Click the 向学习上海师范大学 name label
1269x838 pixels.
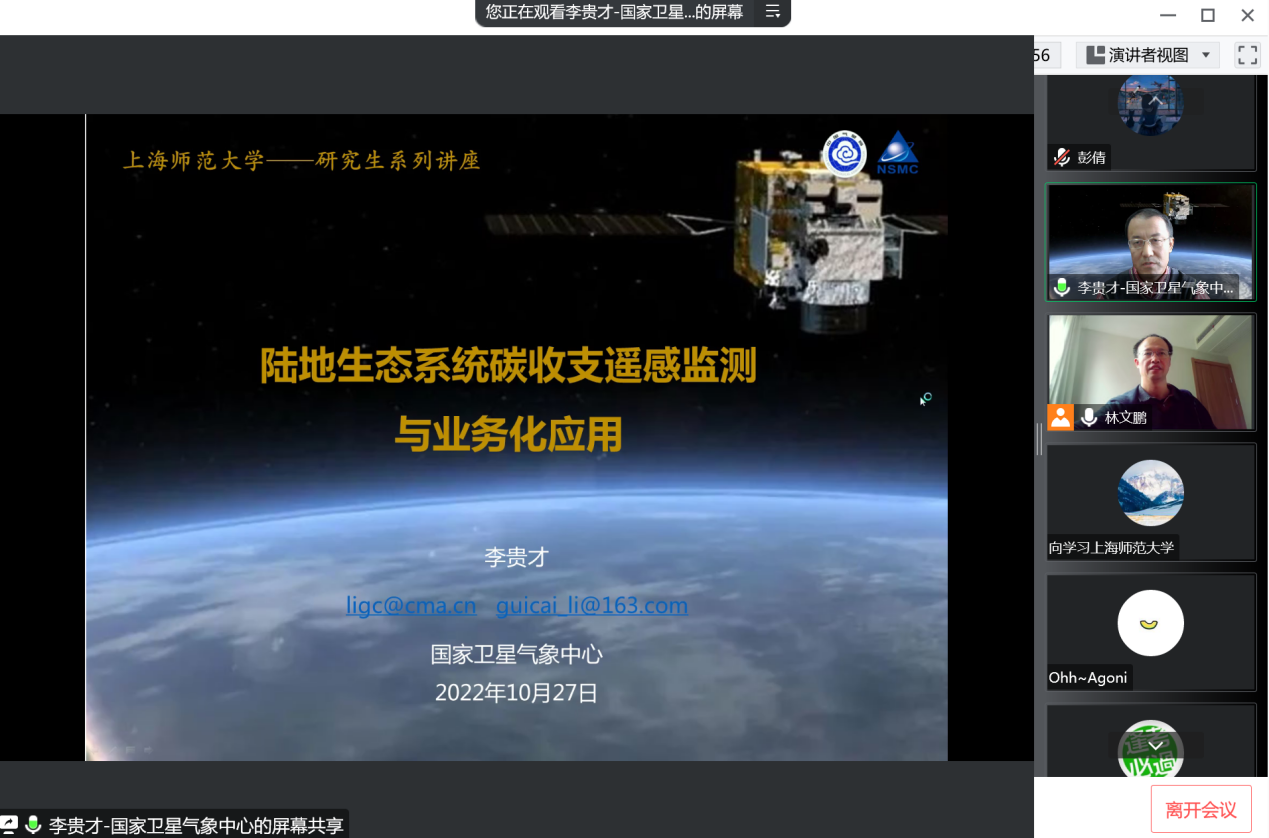(1112, 547)
